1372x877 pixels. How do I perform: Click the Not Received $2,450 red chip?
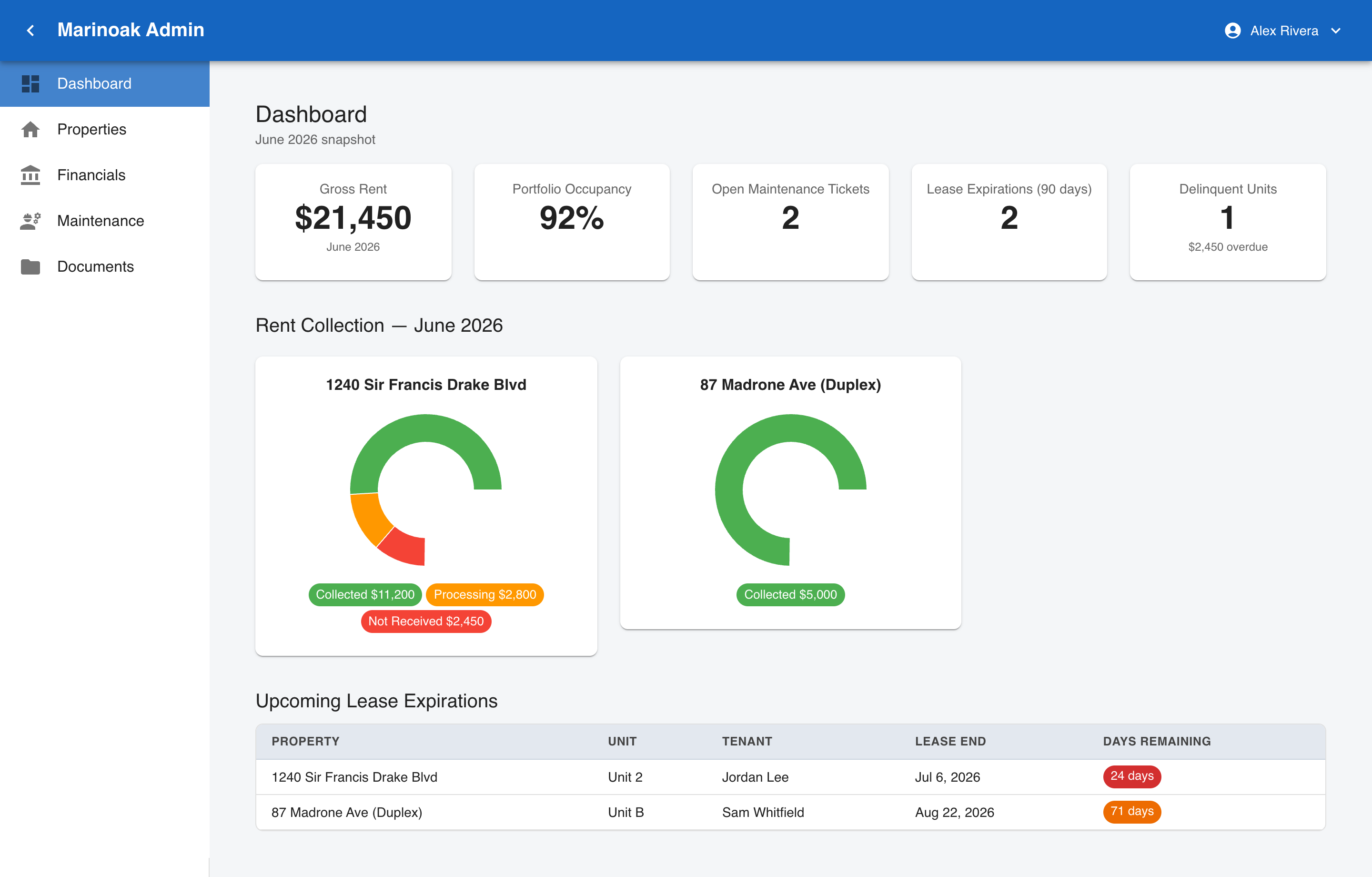[x=426, y=622]
